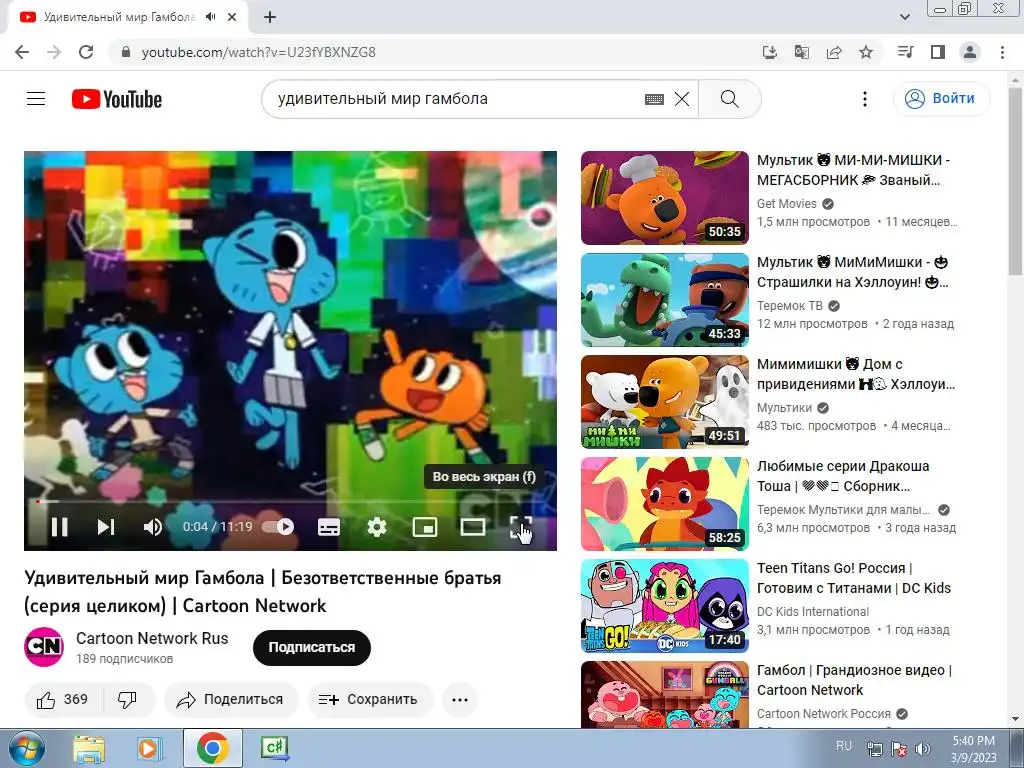Skip to next video
Viewport: 1024px width, 768px height.
(106, 527)
